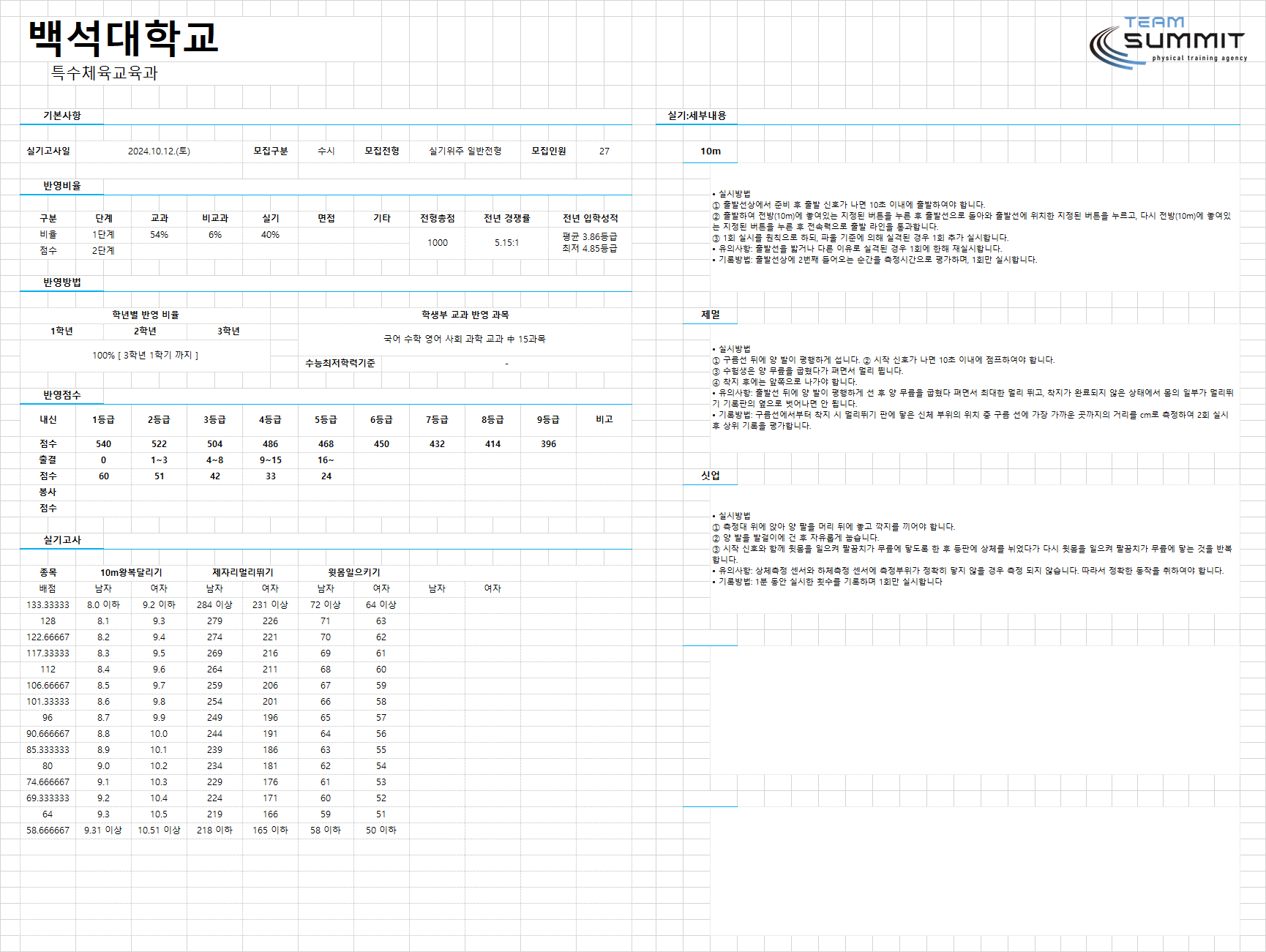Image resolution: width=1266 pixels, height=952 pixels.
Task: Click the 모집구분 label cell
Action: click(x=271, y=151)
